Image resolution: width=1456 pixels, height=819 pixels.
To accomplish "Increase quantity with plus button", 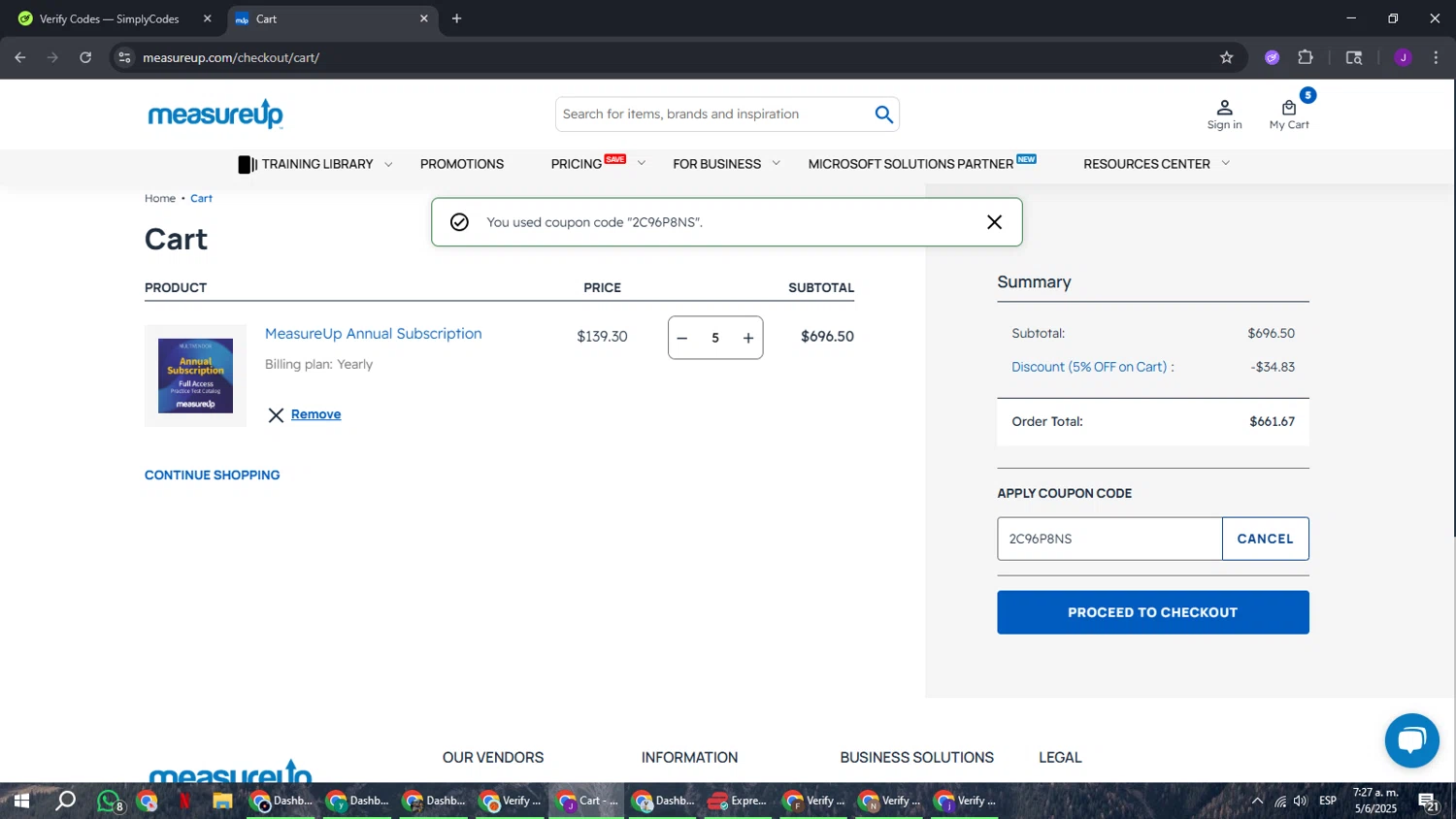I will pos(748,338).
